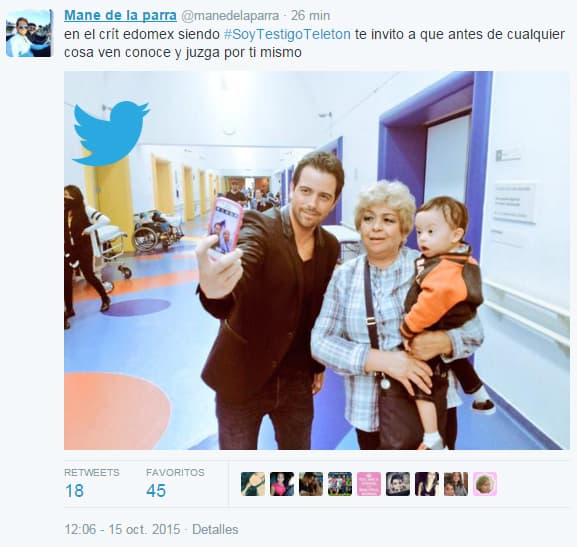Screen dimensions: 577x547
Task: Open third liker avatar in the row
Action: pos(311,484)
